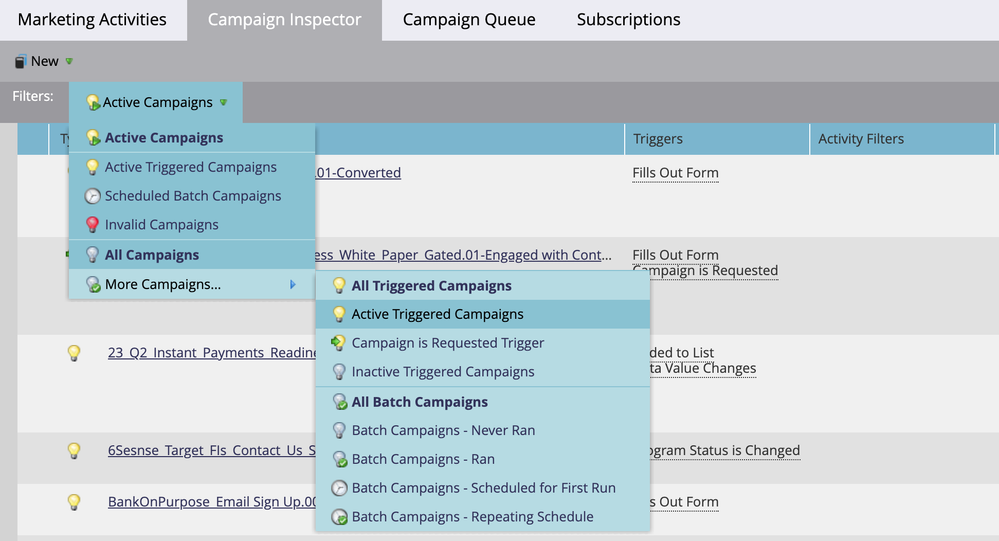Go to the Subscriptions tab
Viewport: 999px width, 541px height.
(628, 20)
